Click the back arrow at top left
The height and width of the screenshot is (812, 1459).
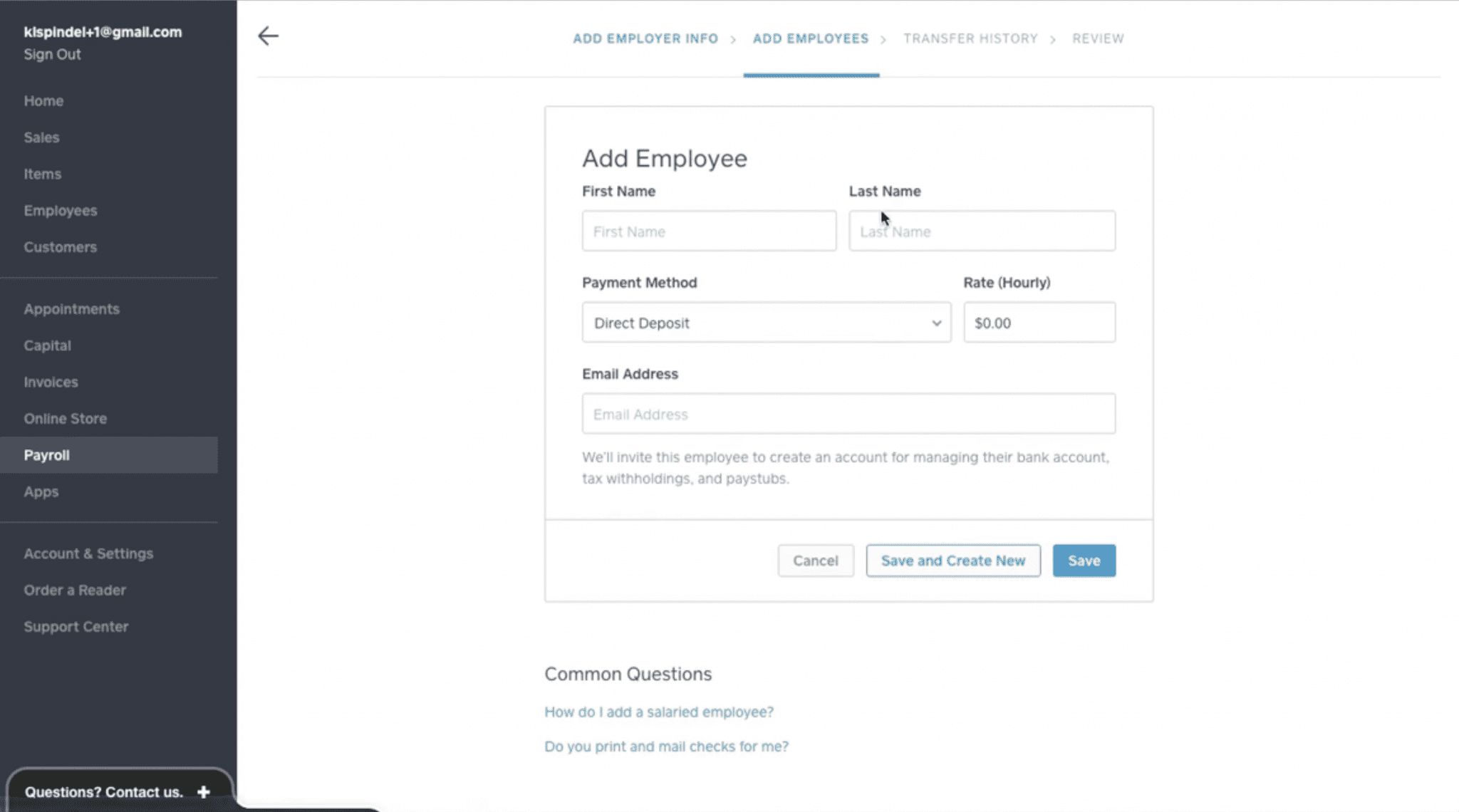(x=267, y=36)
